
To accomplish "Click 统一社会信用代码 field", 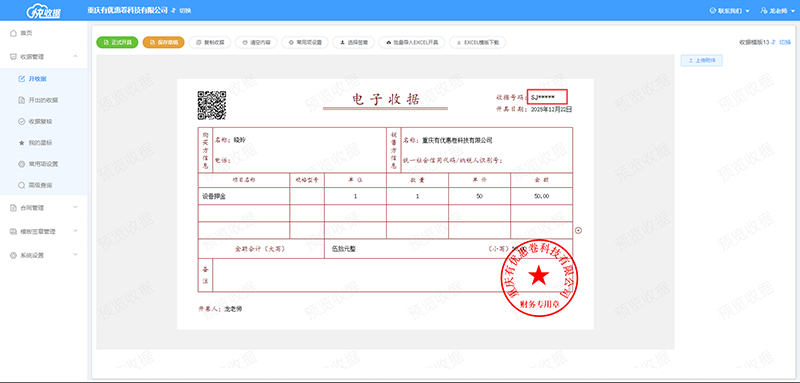I will pos(537,160).
